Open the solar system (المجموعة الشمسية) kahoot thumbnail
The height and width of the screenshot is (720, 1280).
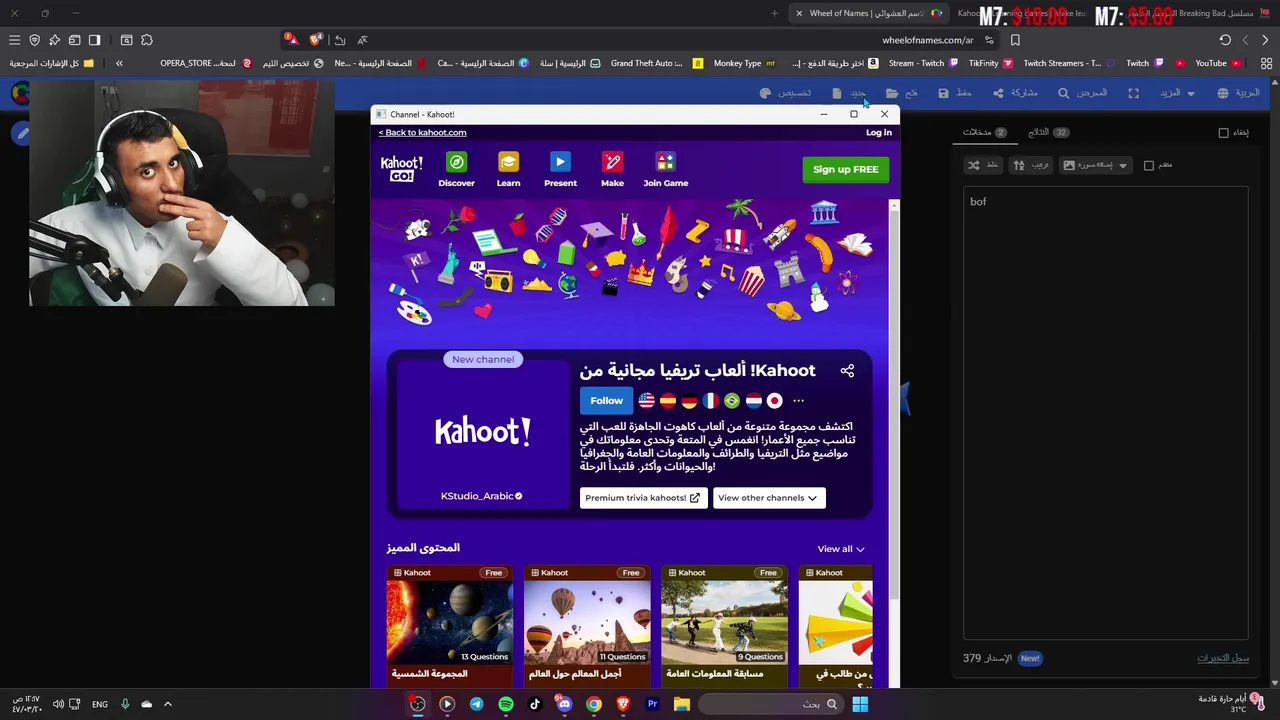tap(450, 624)
